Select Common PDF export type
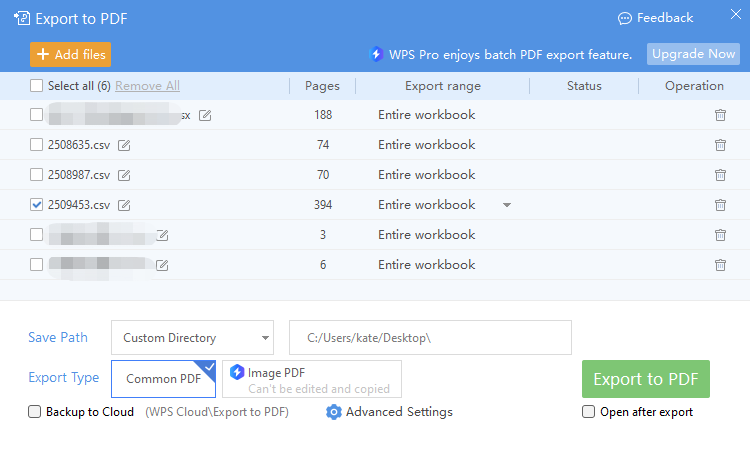 coord(163,379)
